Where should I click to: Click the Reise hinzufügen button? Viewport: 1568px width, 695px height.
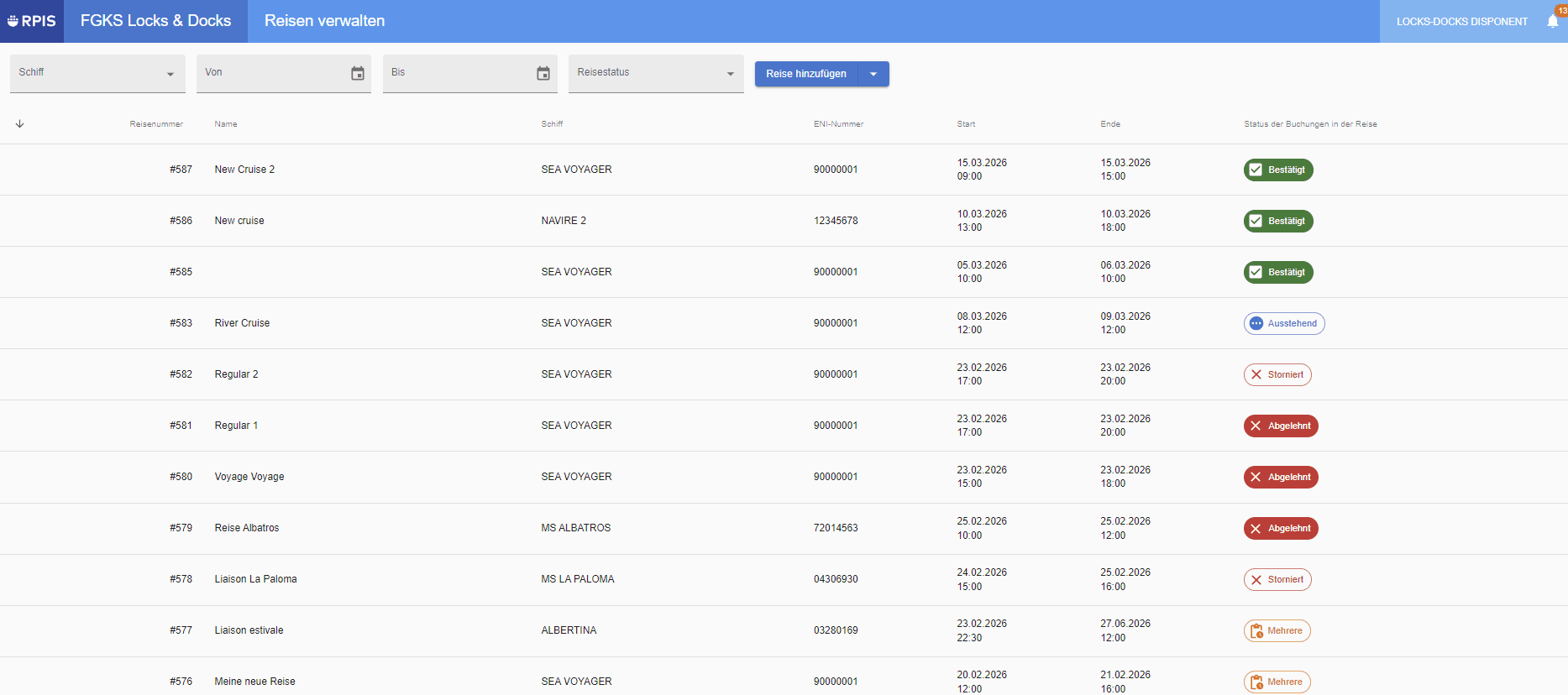[x=806, y=74]
